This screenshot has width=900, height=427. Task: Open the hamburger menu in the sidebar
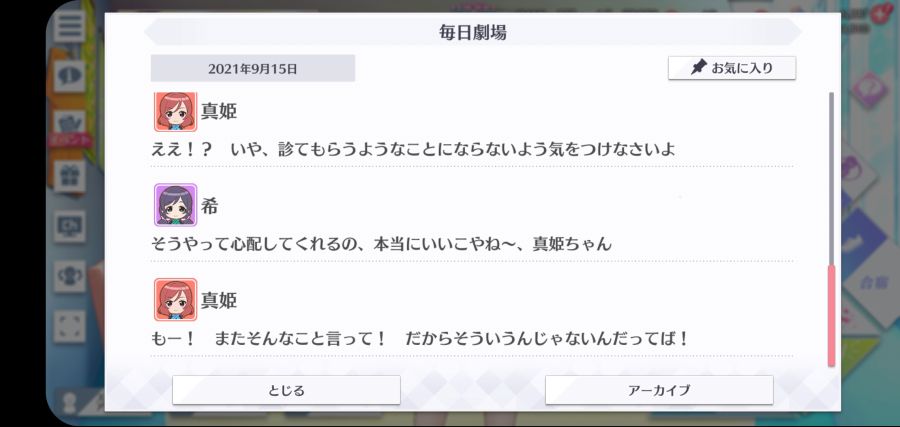click(69, 26)
